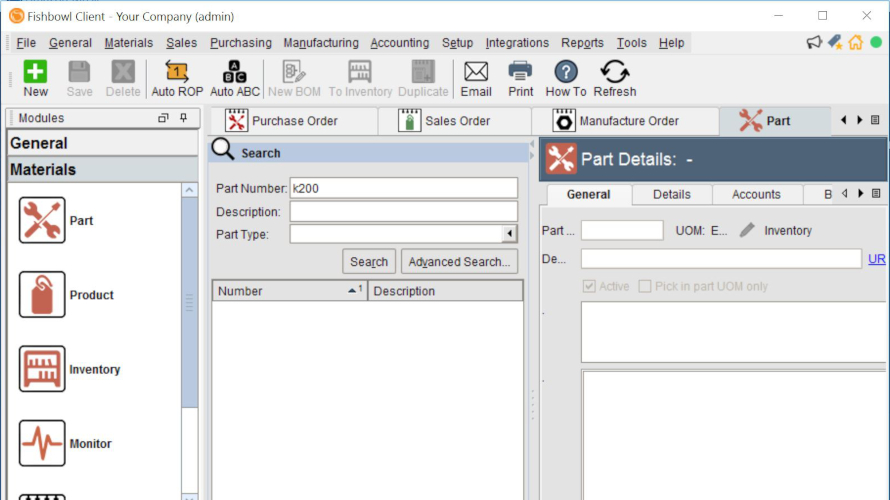Viewport: 890px width, 500px height.
Task: Click the undock icon in Modules panel
Action: 163,117
